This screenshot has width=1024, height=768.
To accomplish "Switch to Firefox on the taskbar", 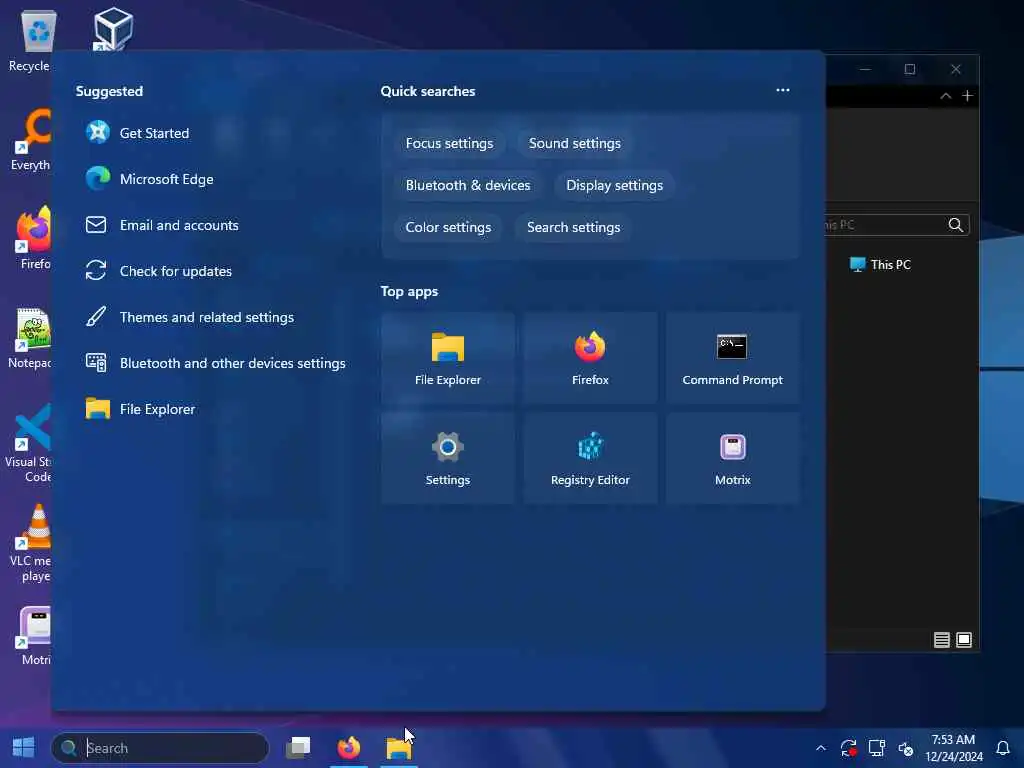I will pos(349,747).
